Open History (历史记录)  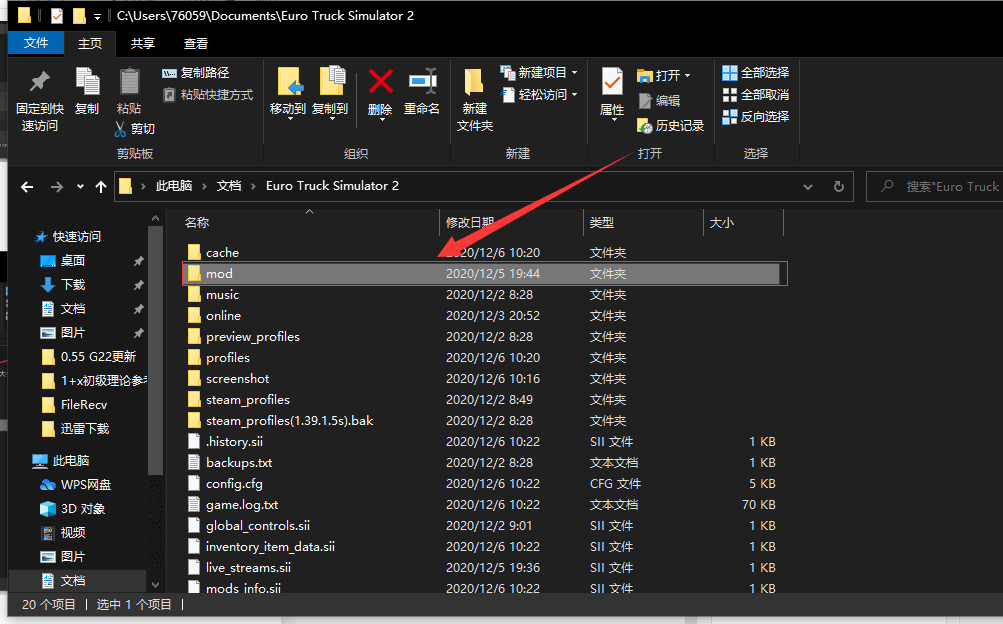click(670, 125)
